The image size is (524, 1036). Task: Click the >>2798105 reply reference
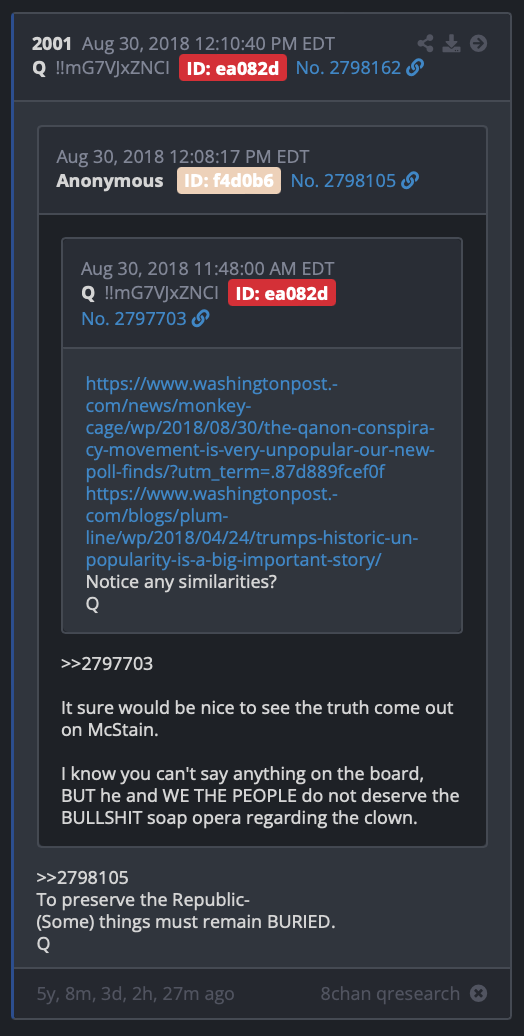click(x=83, y=877)
